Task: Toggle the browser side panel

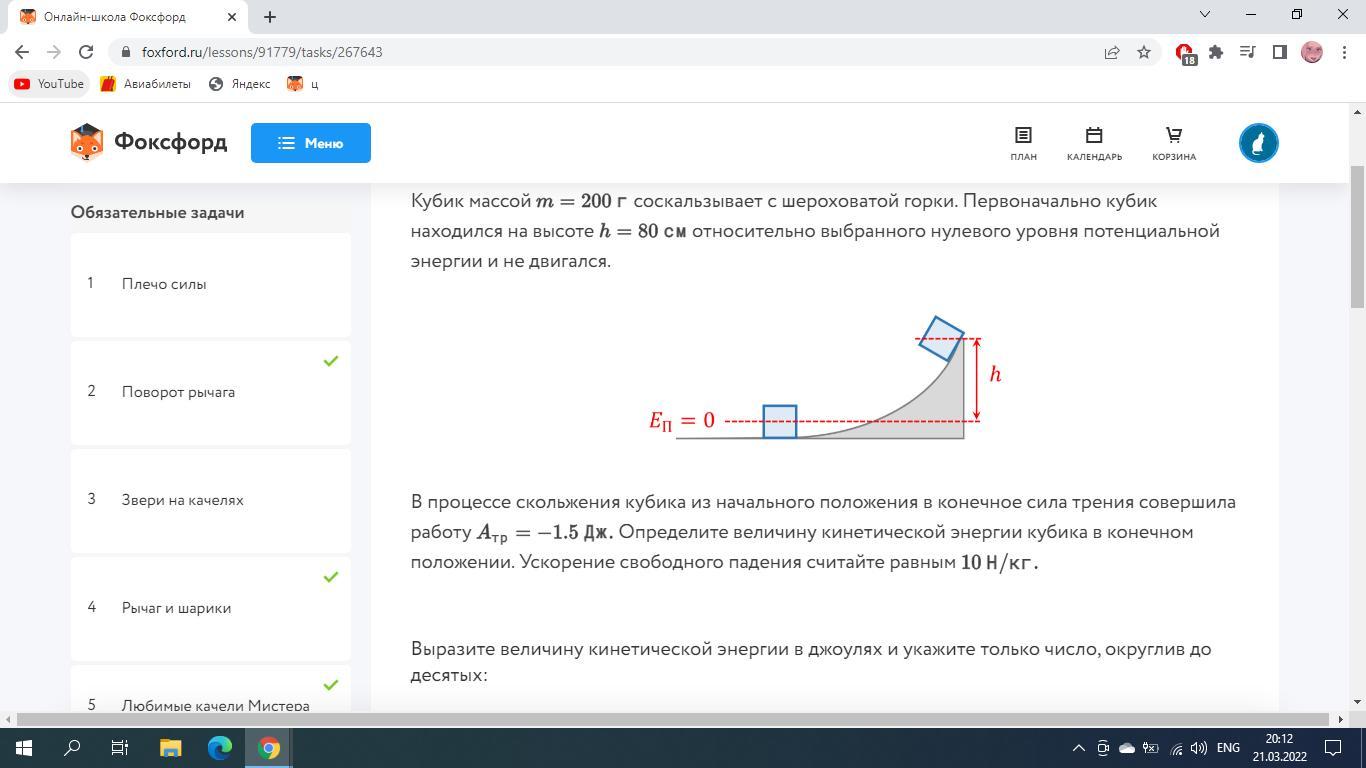Action: coord(1279,52)
